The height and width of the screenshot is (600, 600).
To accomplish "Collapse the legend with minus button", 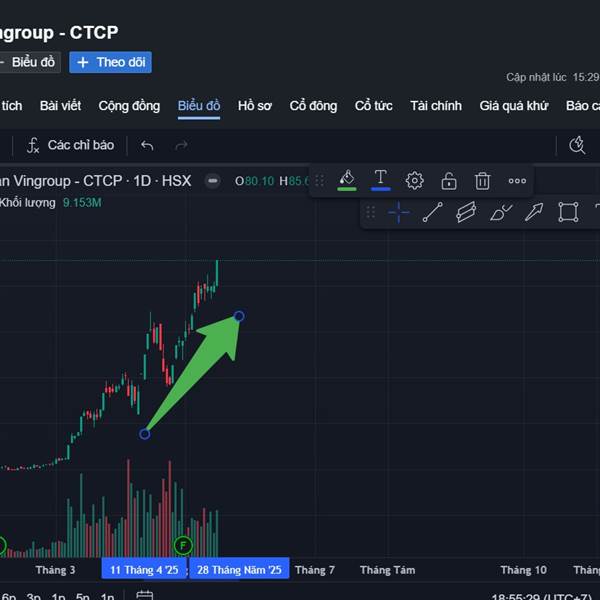I will tap(213, 181).
